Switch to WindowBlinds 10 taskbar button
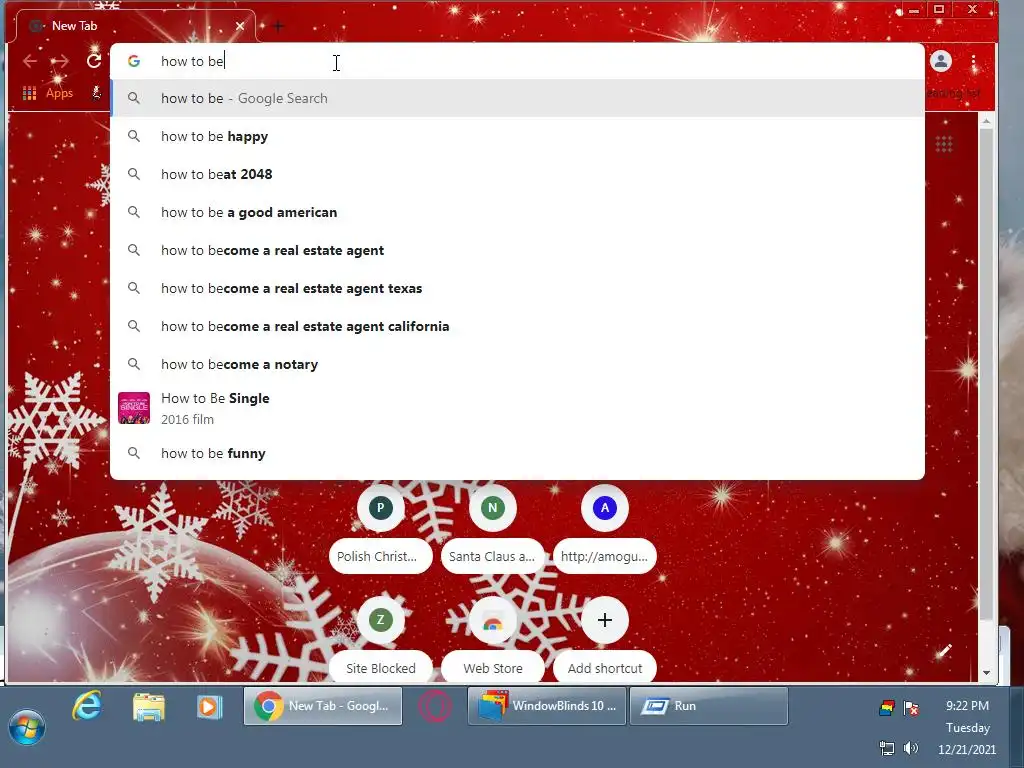The height and width of the screenshot is (768, 1024). click(x=547, y=706)
